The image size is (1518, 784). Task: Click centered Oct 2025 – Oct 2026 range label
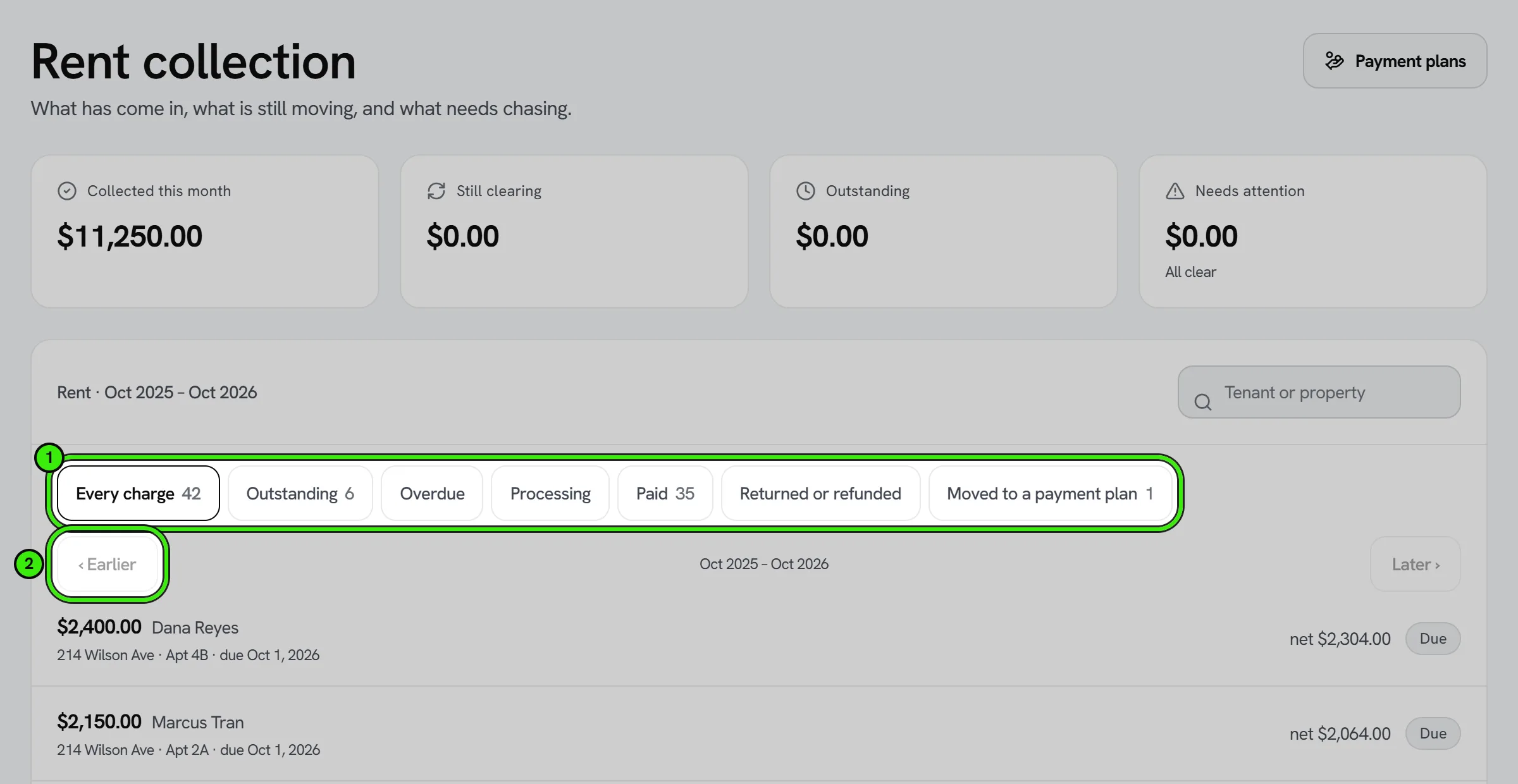pyautogui.click(x=764, y=564)
